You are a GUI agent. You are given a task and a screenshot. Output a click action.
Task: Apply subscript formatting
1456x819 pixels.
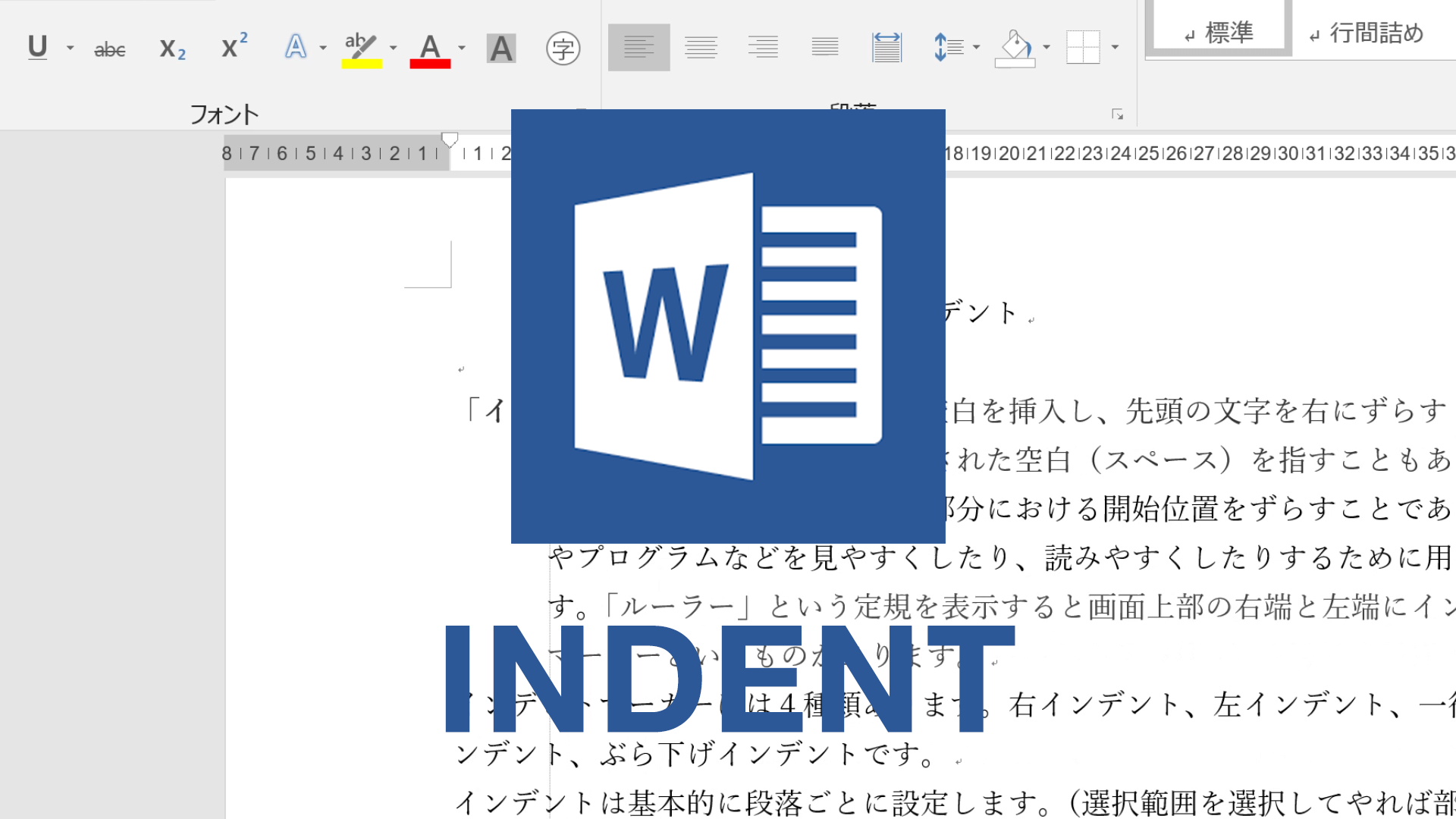(173, 49)
